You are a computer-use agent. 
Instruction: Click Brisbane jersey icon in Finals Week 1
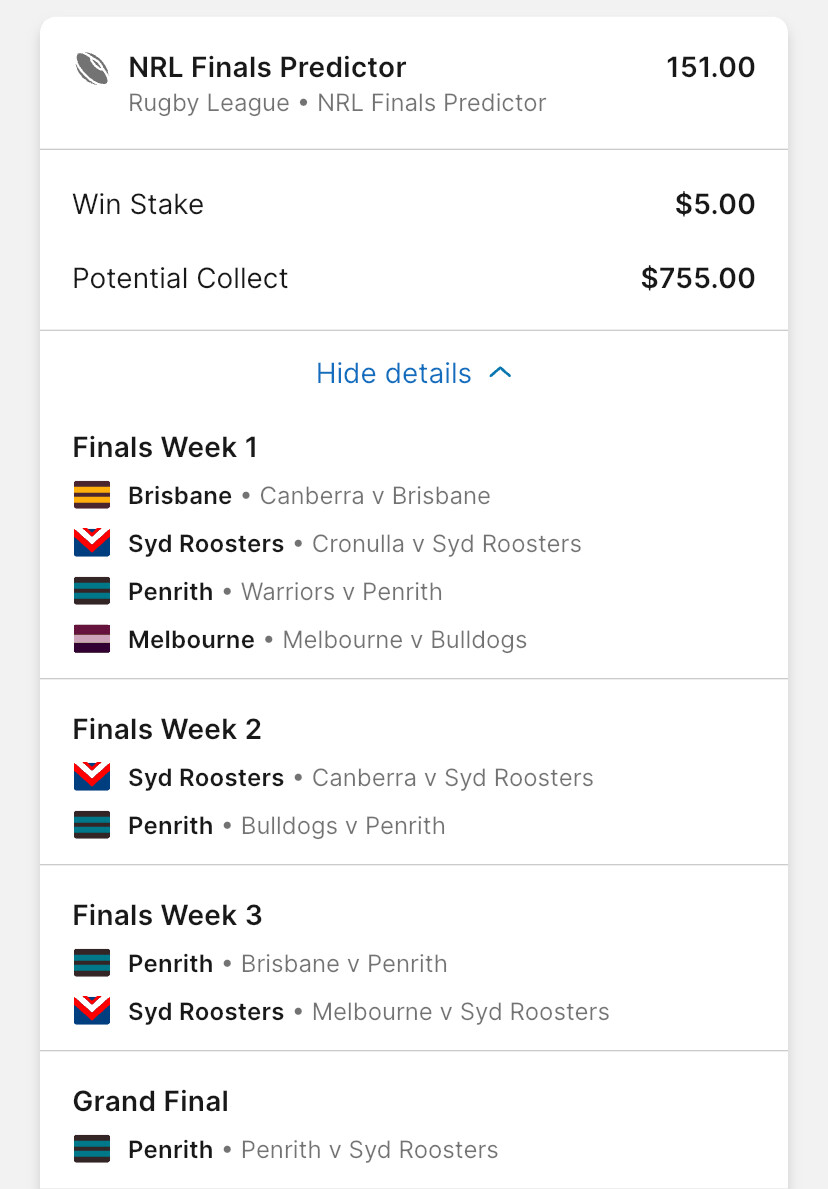click(92, 496)
